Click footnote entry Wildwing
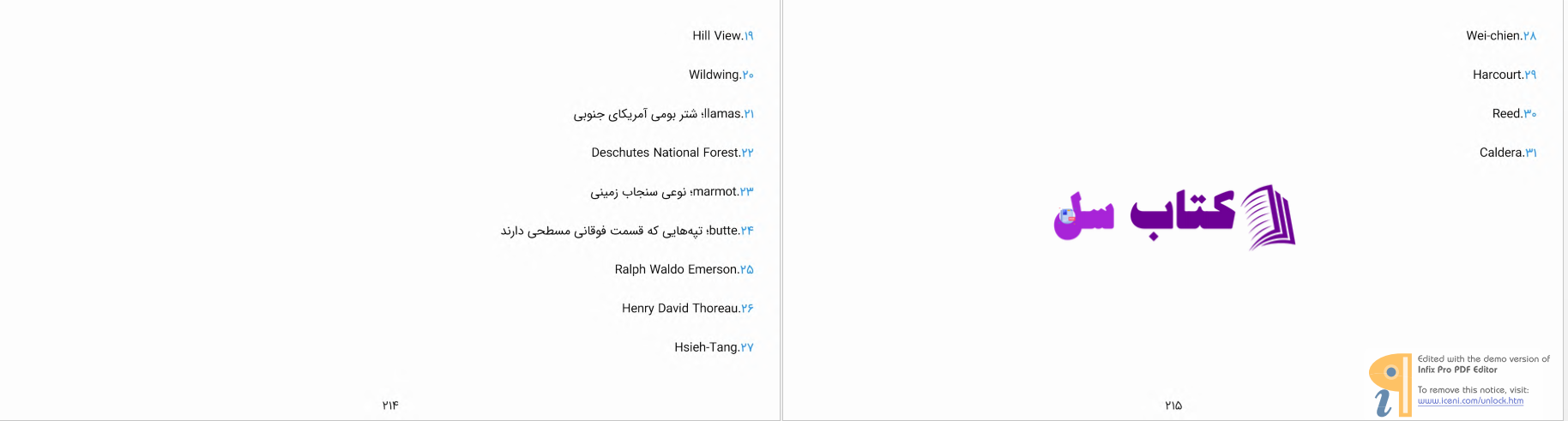1568x421 pixels. point(721,75)
